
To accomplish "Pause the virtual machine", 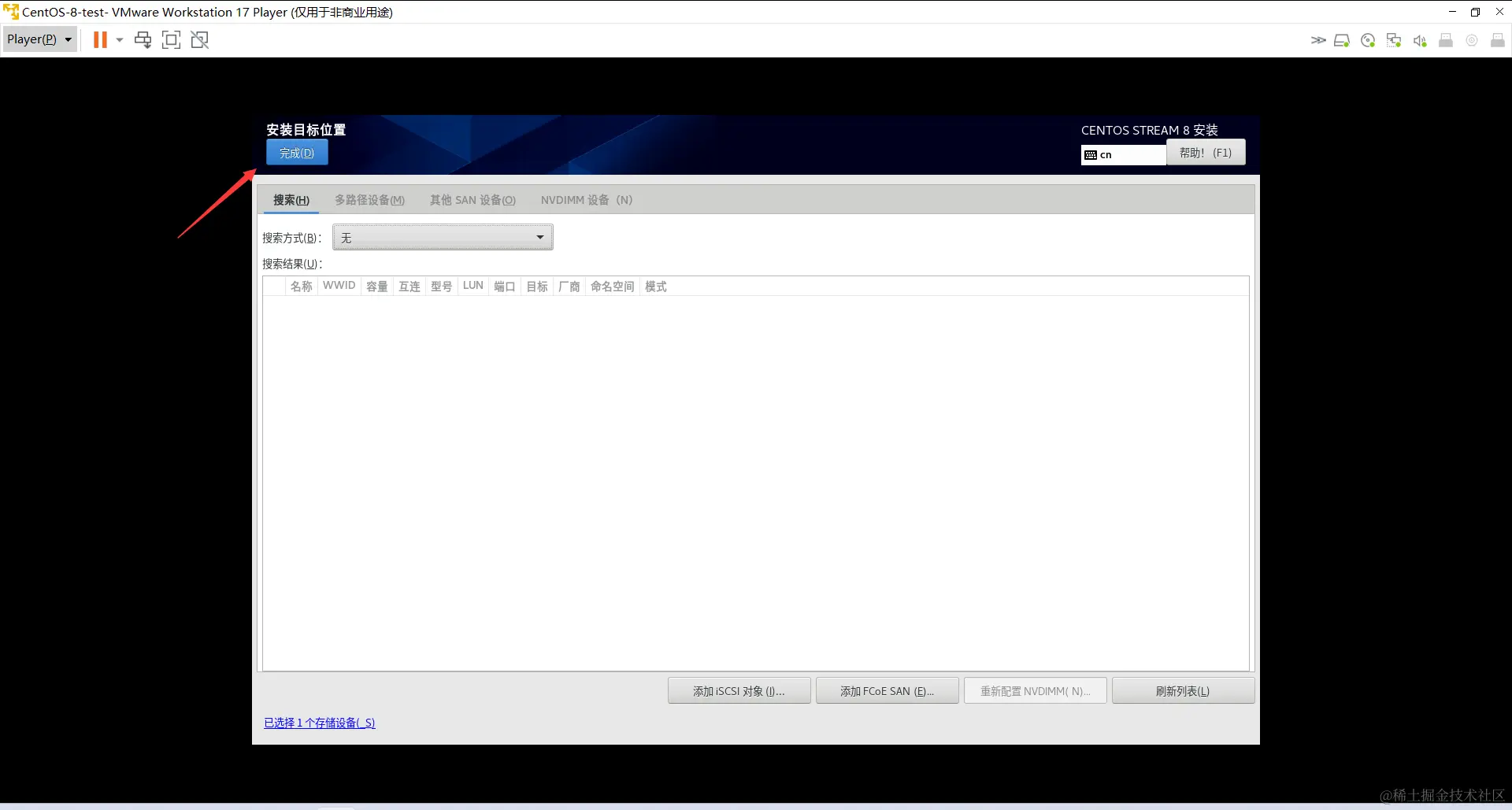I will pos(100,39).
